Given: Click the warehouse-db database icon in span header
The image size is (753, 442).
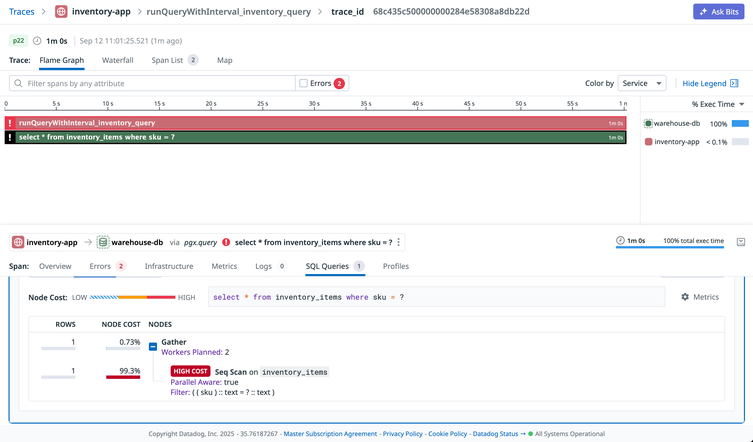Looking at the screenshot, I should (103, 242).
